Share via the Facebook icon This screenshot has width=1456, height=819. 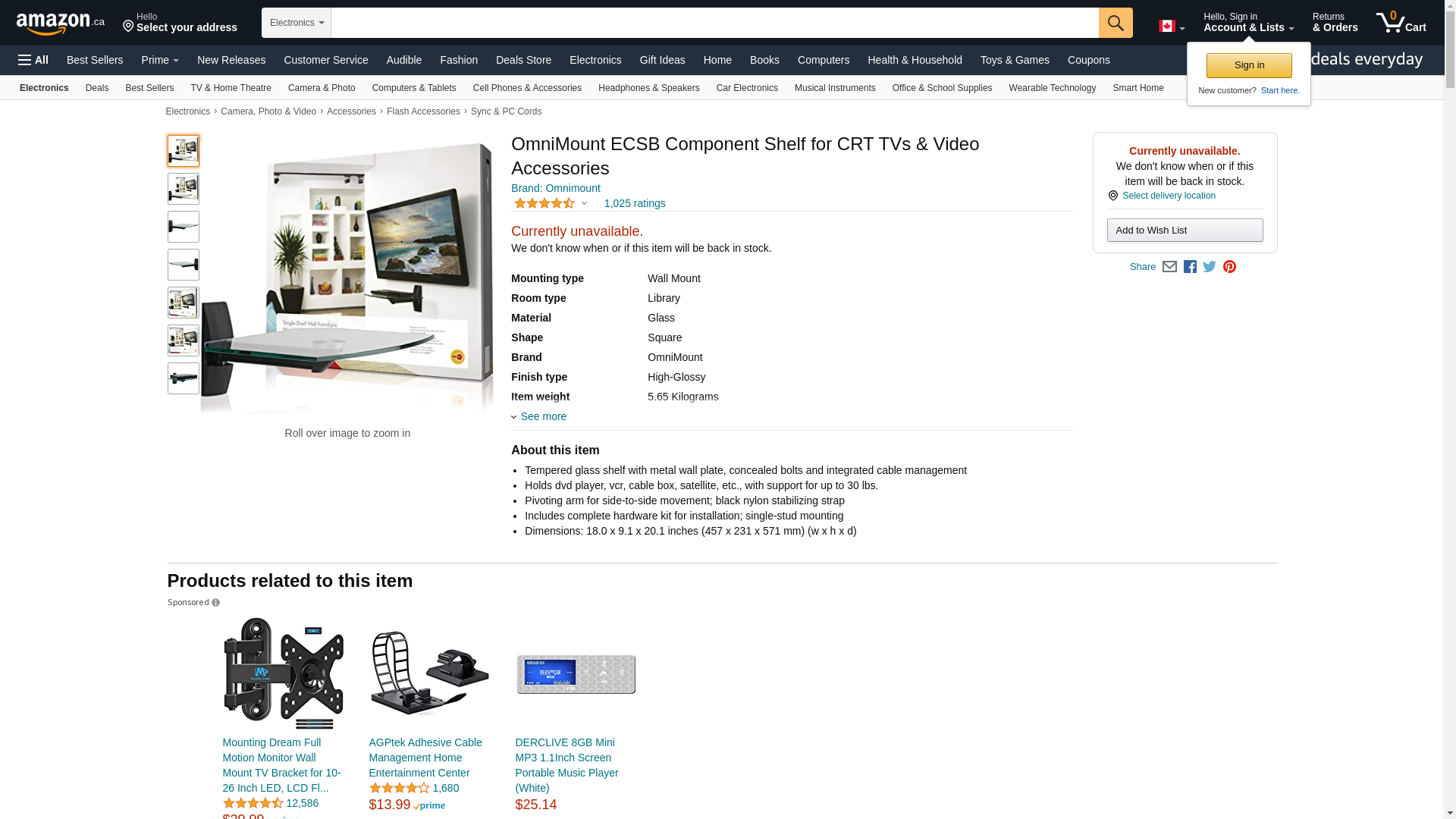click(x=1190, y=267)
